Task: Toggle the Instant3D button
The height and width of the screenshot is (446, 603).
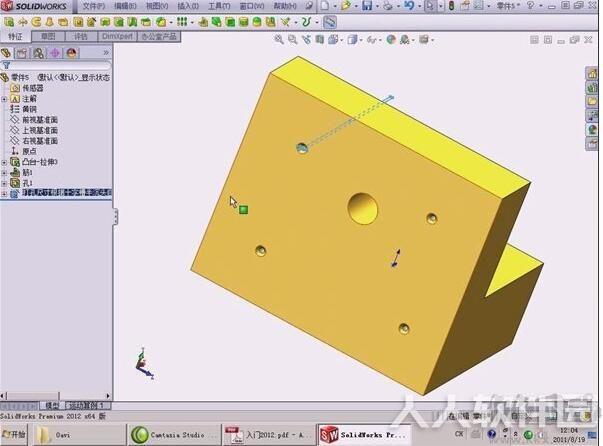Action: 330,22
